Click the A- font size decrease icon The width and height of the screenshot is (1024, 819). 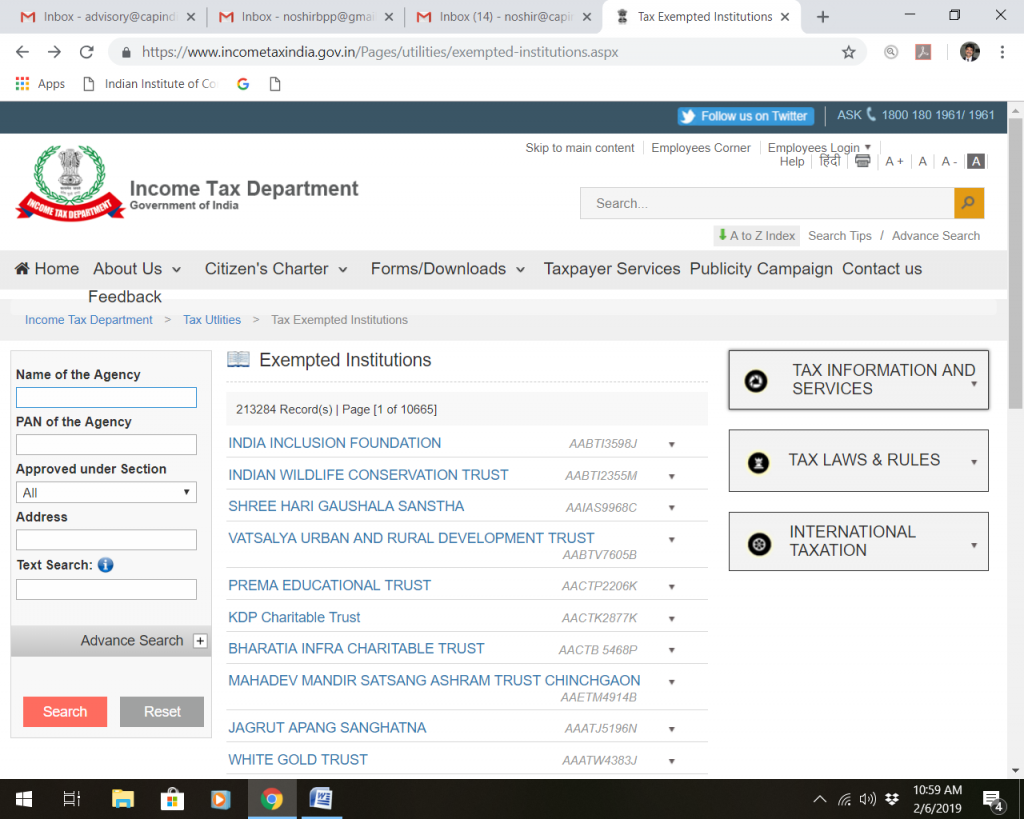pos(947,161)
